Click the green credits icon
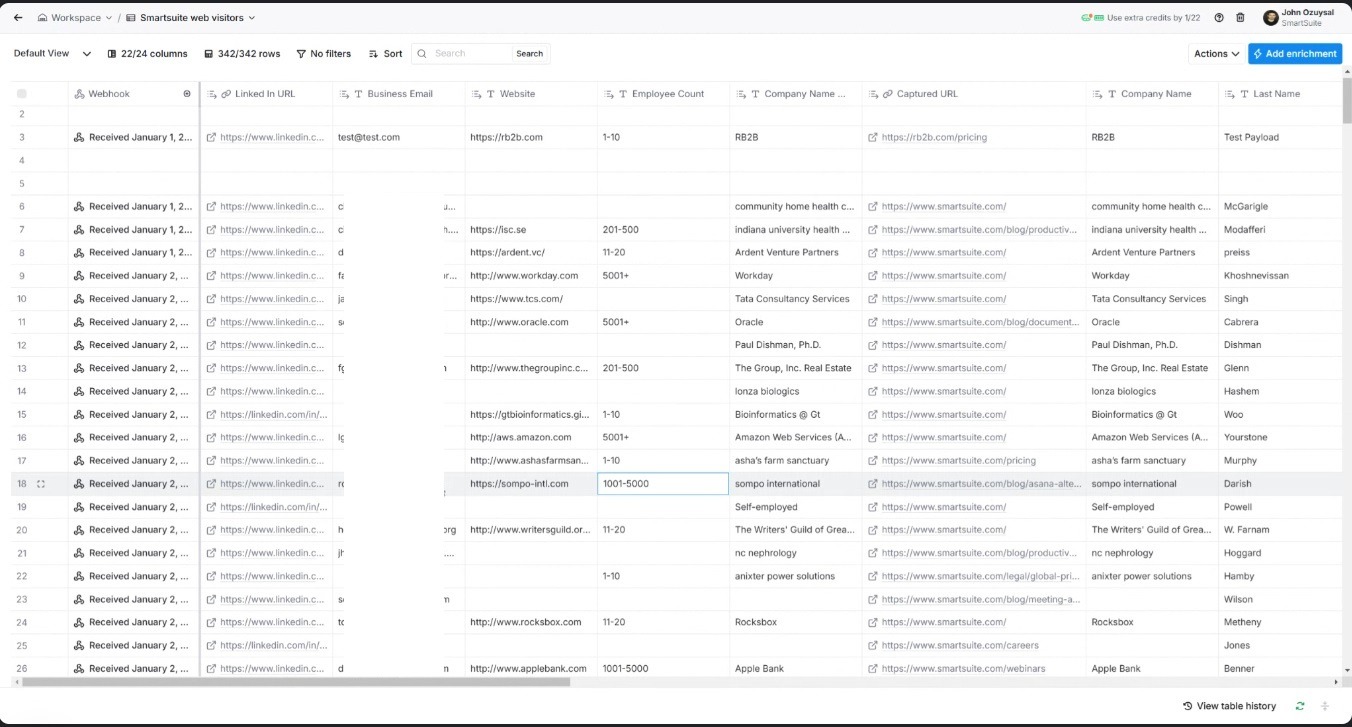Screen dimensions: 1352x727 [1092, 18]
